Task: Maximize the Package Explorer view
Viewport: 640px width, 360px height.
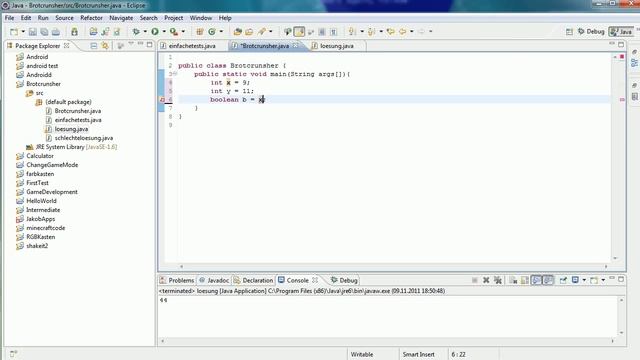Action: coord(150,44)
